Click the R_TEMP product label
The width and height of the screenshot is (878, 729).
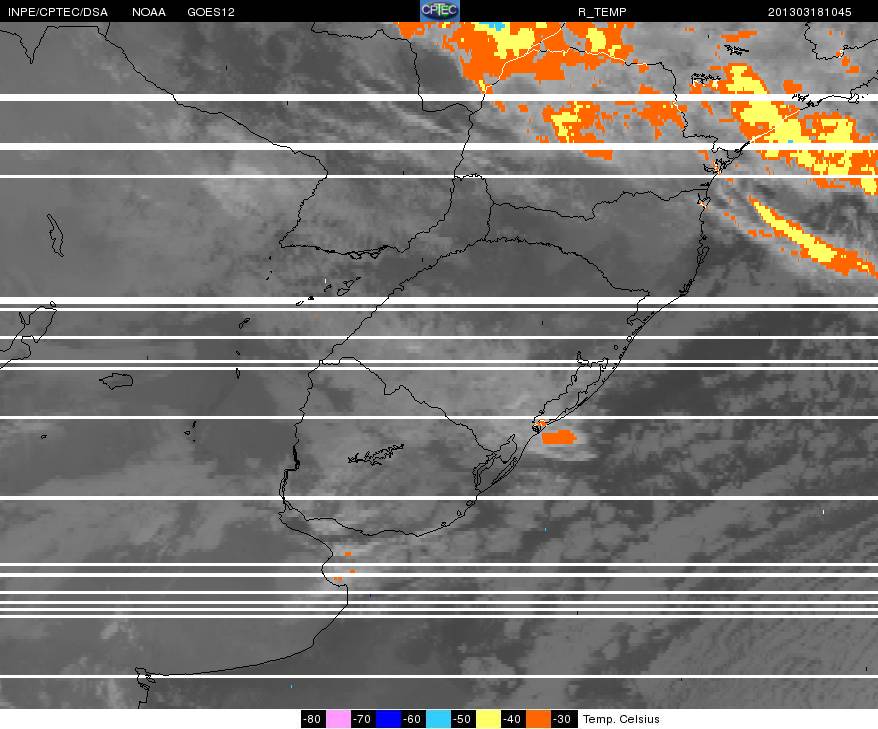602,12
